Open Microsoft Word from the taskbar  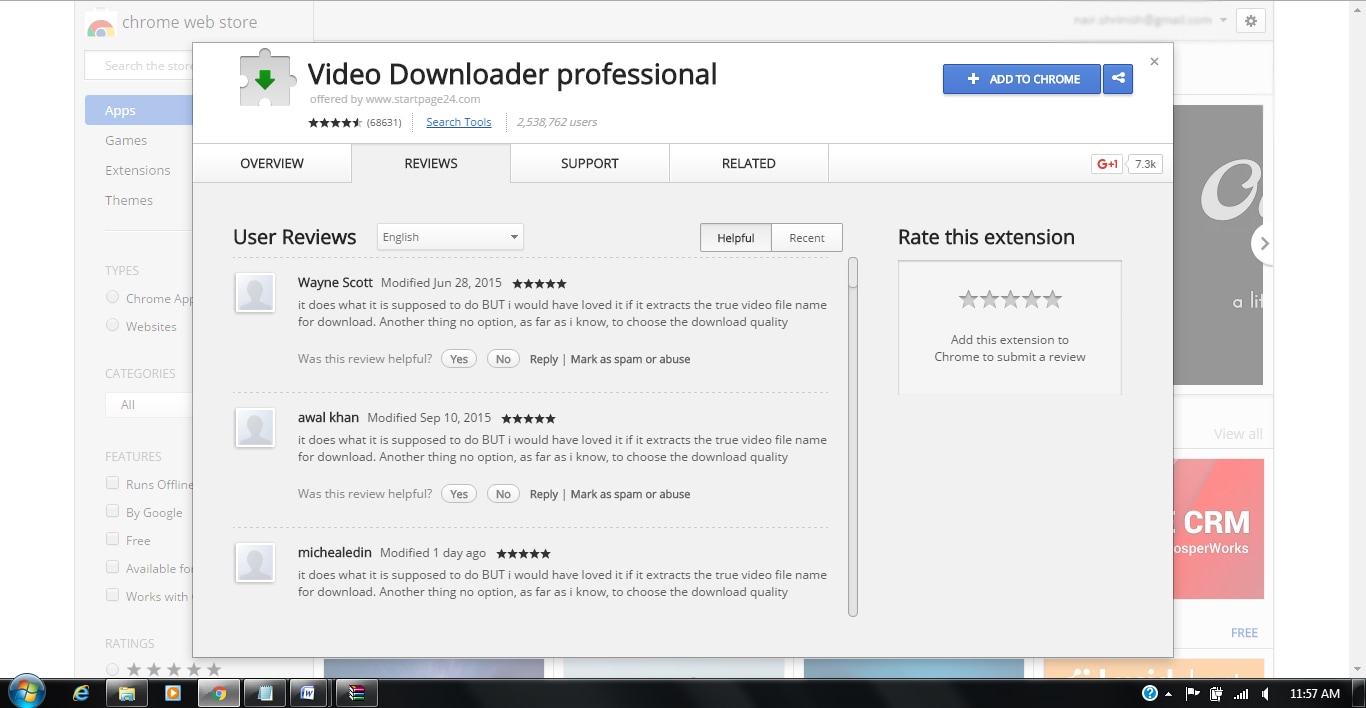pyautogui.click(x=308, y=693)
